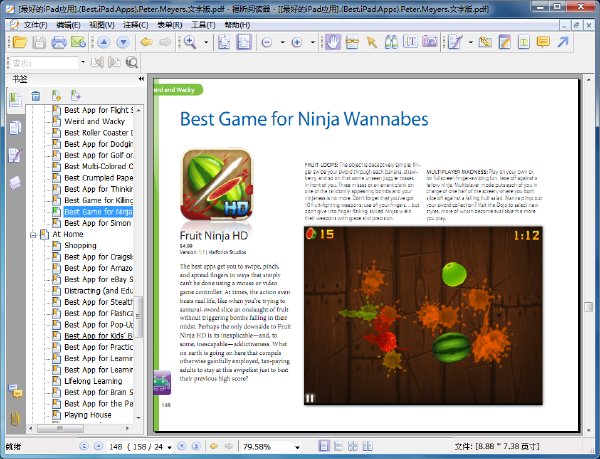Open the Bookmarks sidebar panel icon
The image size is (600, 459).
click(x=15, y=100)
